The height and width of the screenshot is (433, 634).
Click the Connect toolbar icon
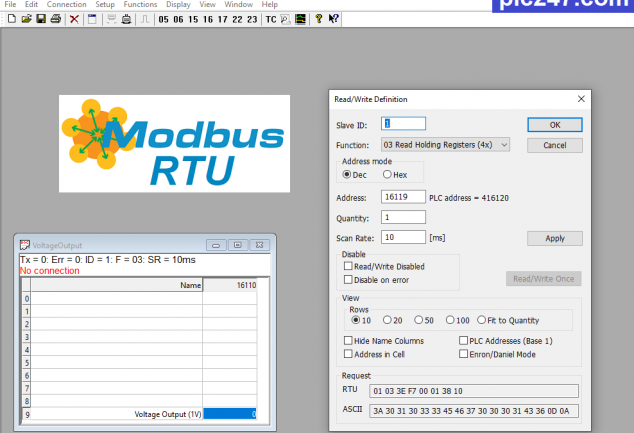pos(111,19)
